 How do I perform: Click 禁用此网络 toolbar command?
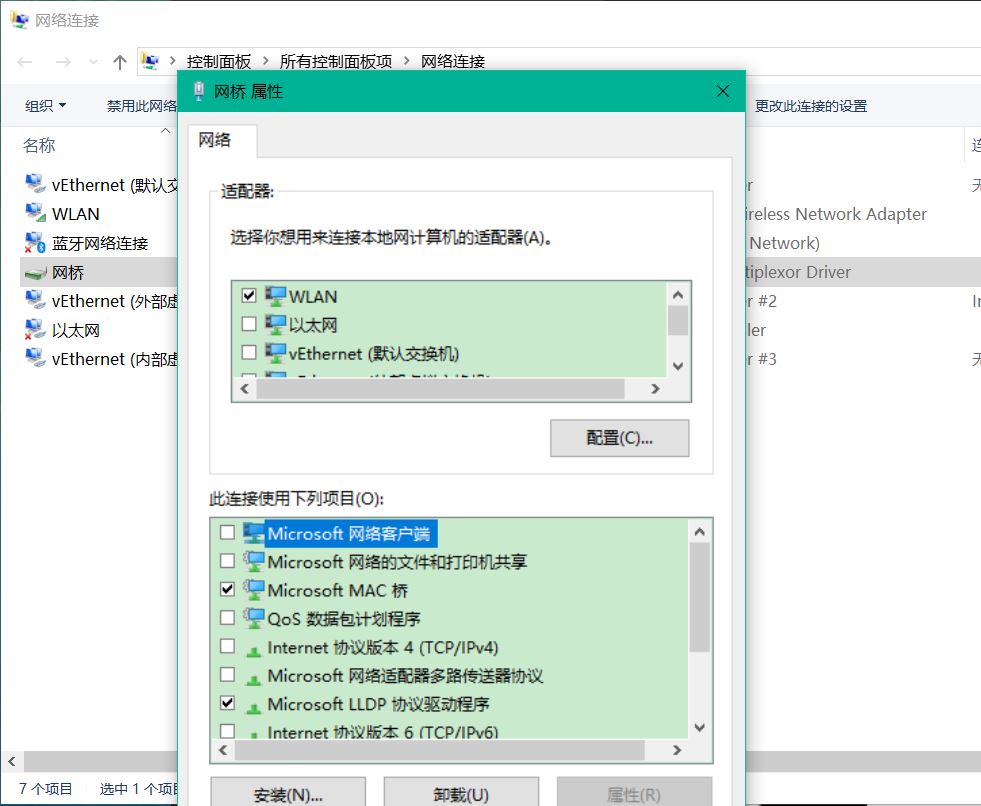[141, 106]
